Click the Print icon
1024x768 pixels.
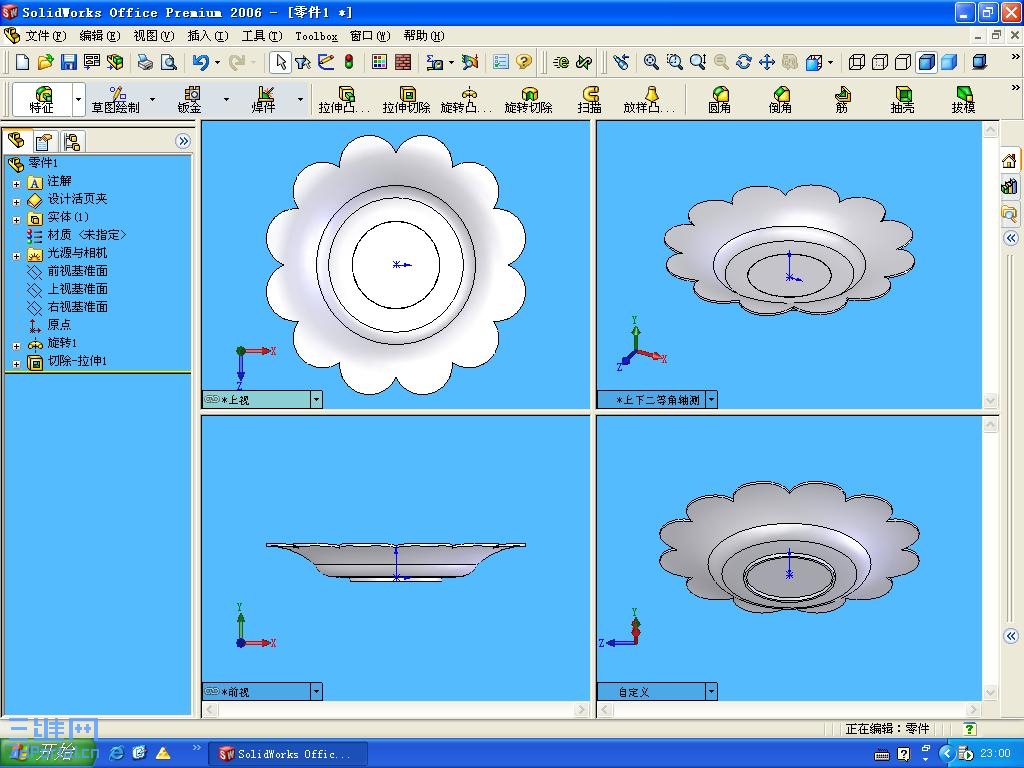tap(145, 62)
